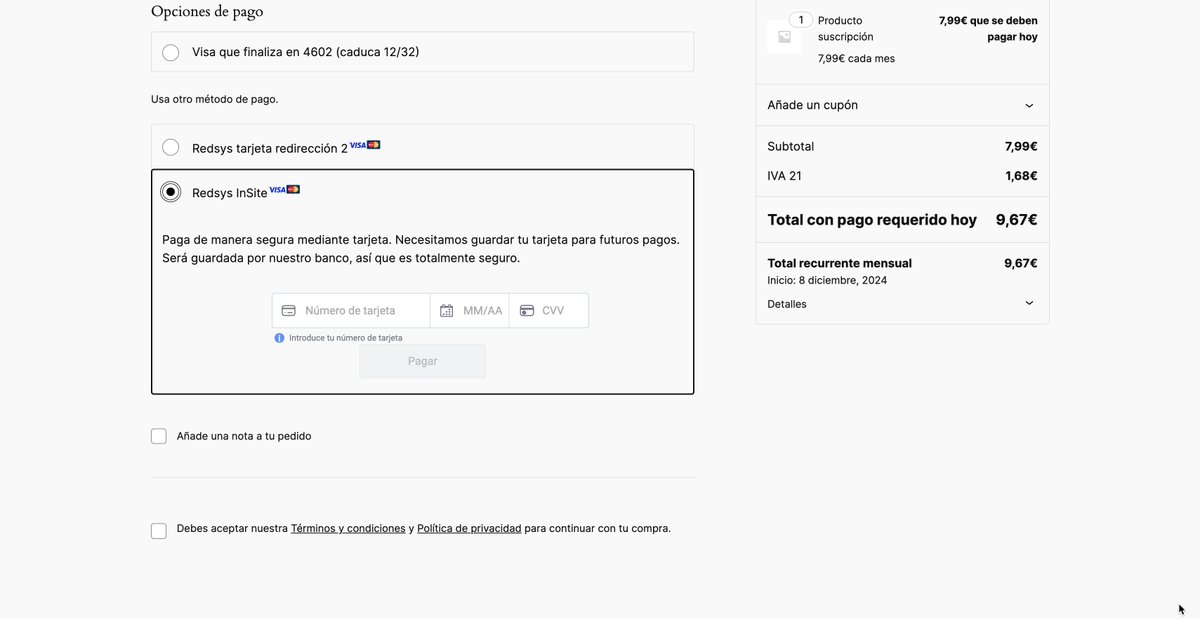Accept the terms and privacy checkbox
The image size is (1200, 619).
pos(158,530)
